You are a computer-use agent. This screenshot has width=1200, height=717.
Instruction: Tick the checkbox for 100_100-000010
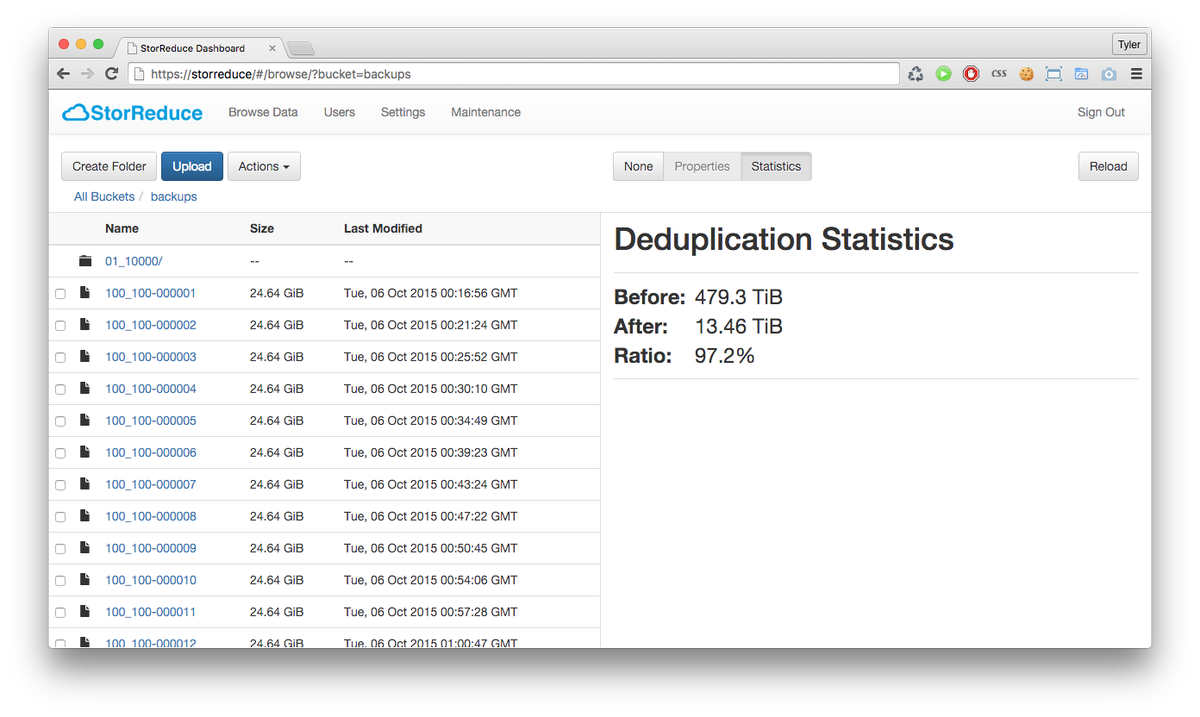coord(60,580)
